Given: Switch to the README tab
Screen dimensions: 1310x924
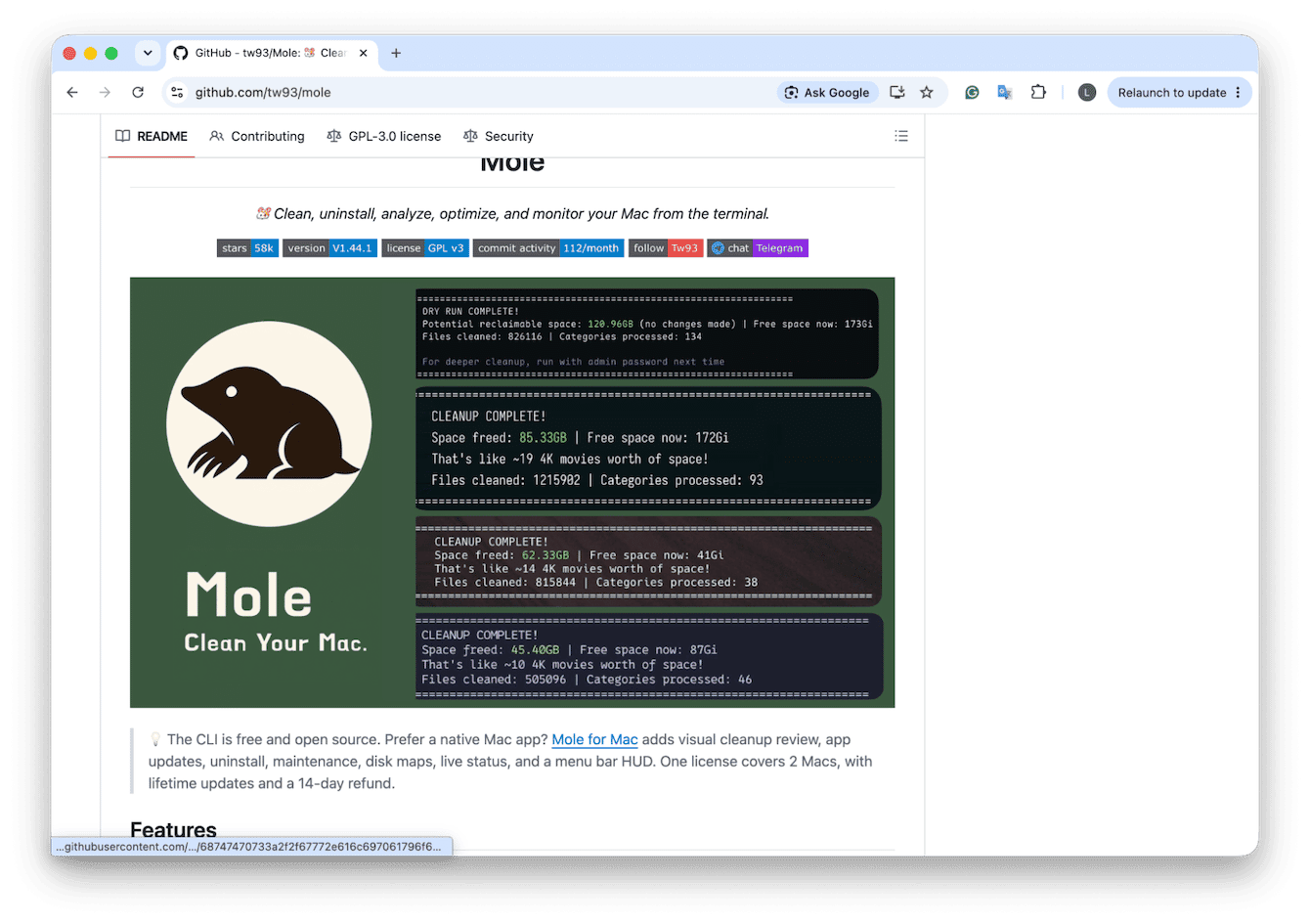Looking at the screenshot, I should click(x=152, y=136).
